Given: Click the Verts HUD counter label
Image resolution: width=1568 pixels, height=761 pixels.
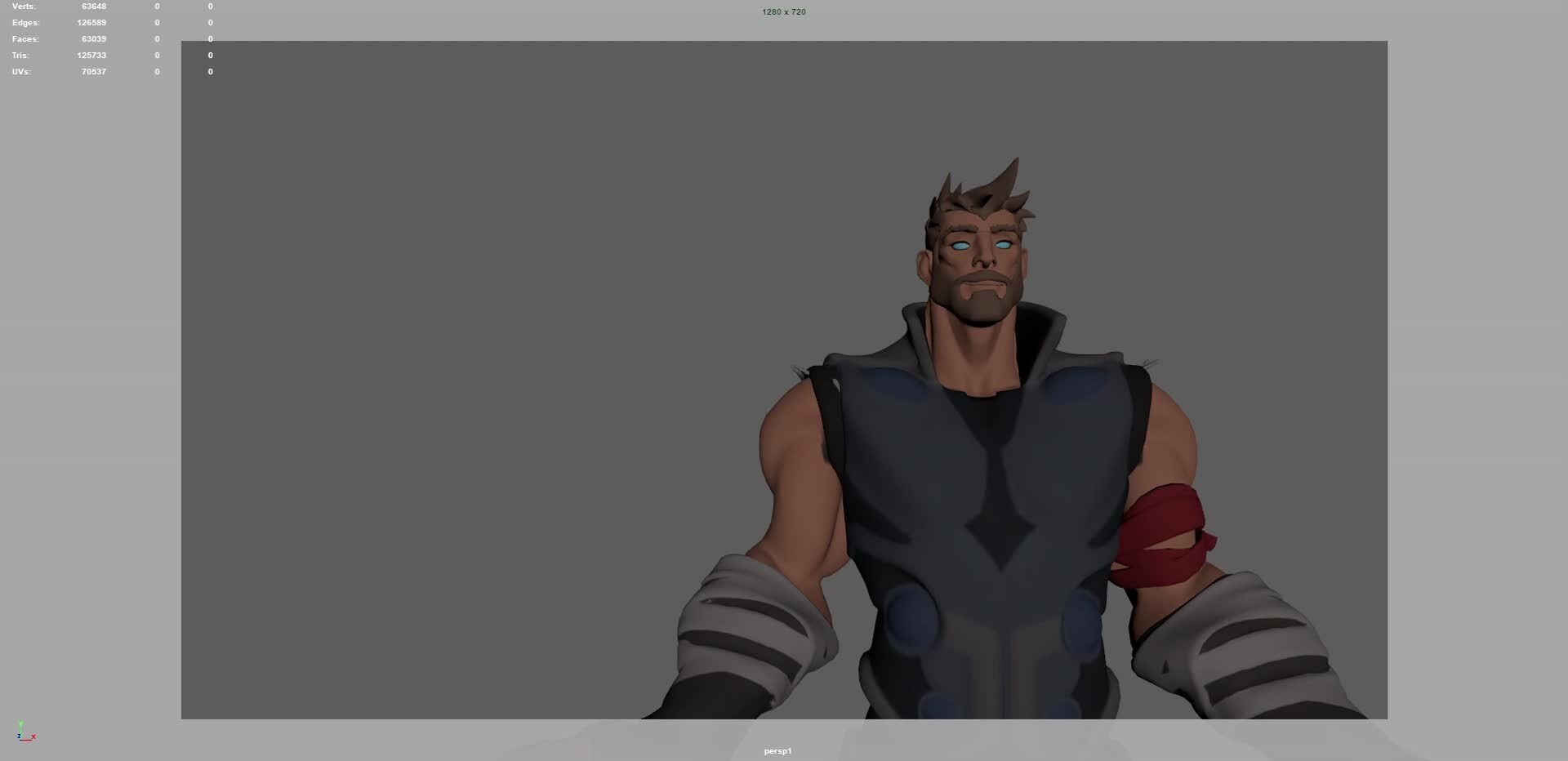Looking at the screenshot, I should (x=23, y=6).
